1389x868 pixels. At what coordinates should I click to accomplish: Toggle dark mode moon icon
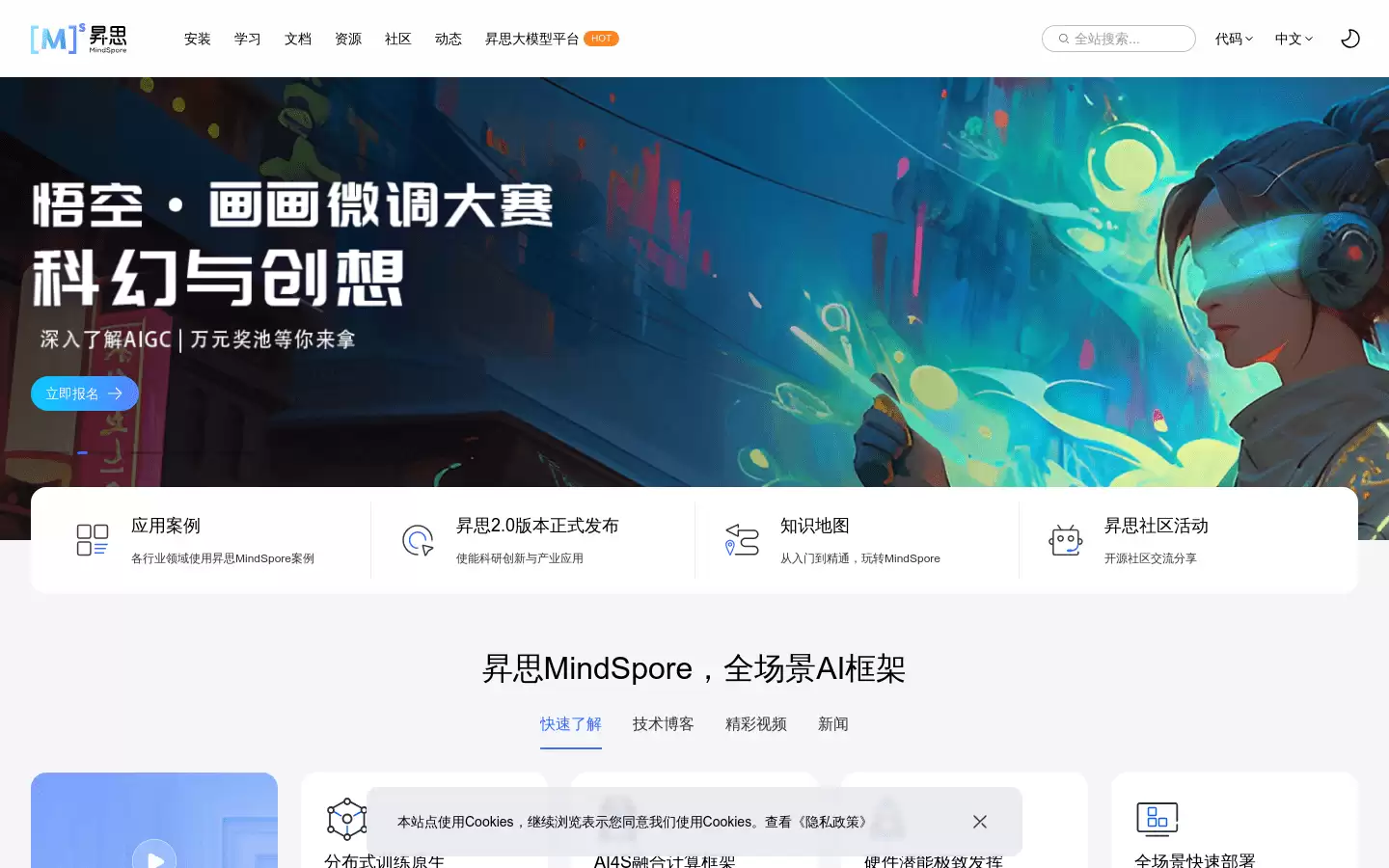(1350, 39)
